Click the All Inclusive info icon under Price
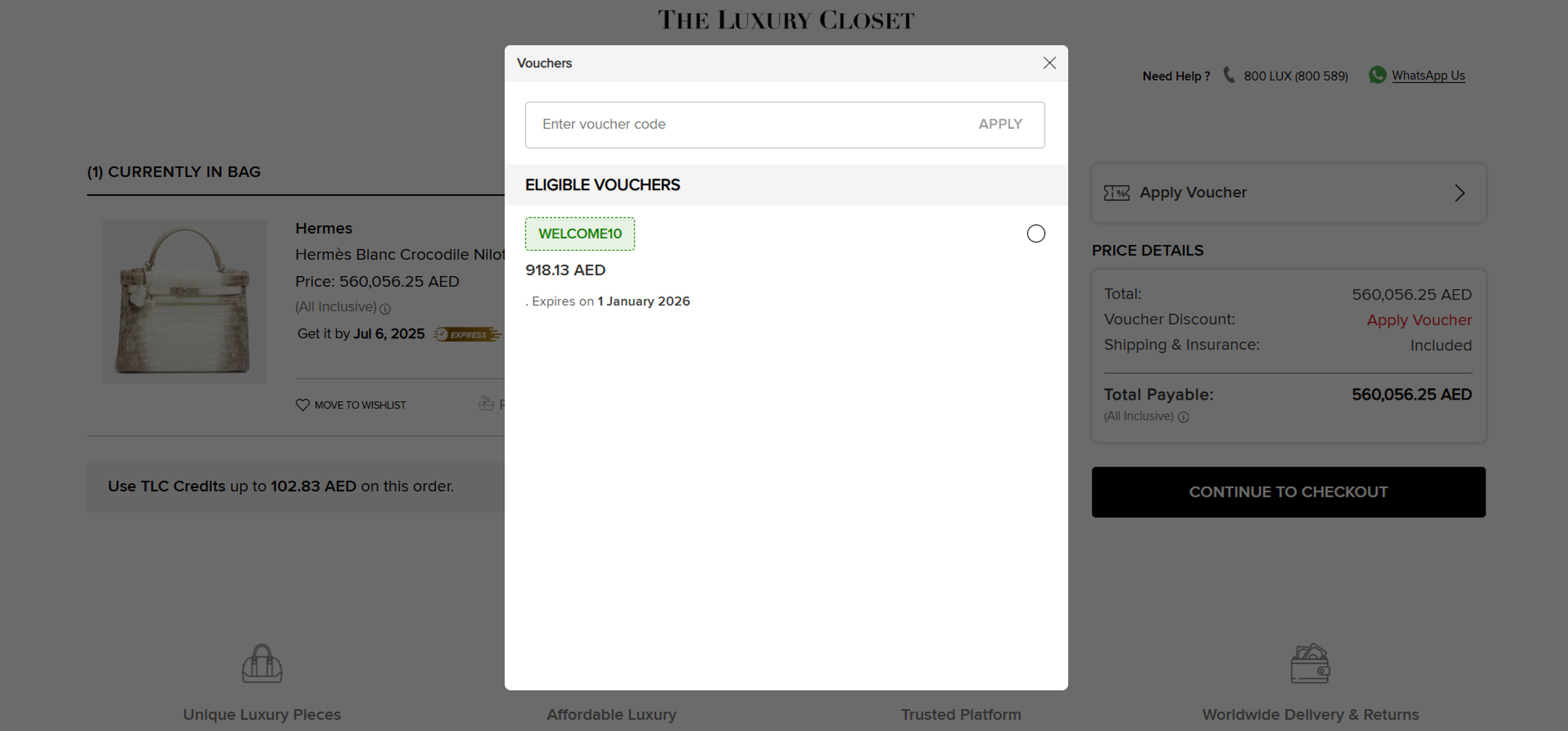The image size is (1568, 731). (385, 309)
